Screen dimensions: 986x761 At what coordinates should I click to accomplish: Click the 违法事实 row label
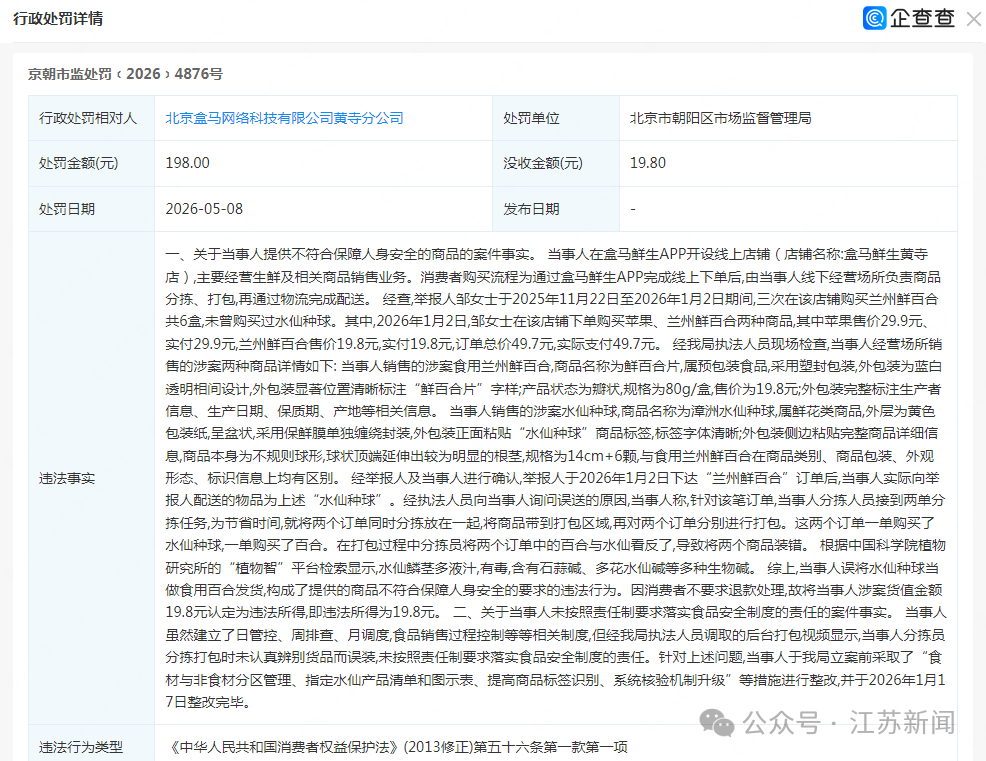[67, 479]
